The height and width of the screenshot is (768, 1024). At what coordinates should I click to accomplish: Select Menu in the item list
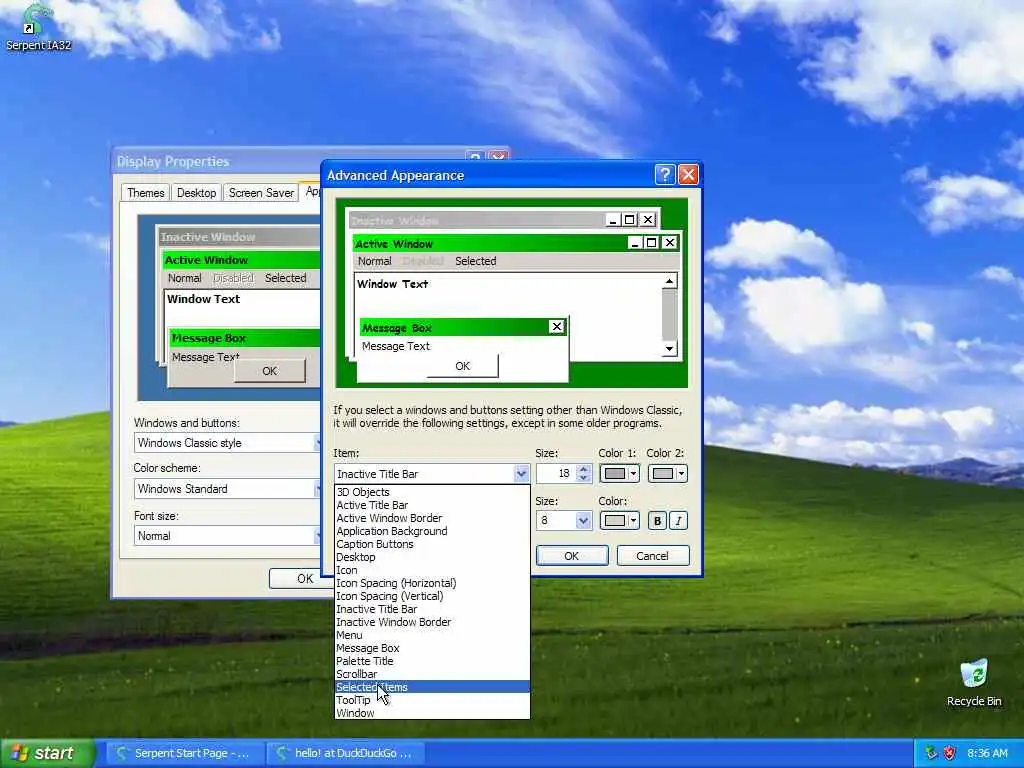(x=432, y=635)
